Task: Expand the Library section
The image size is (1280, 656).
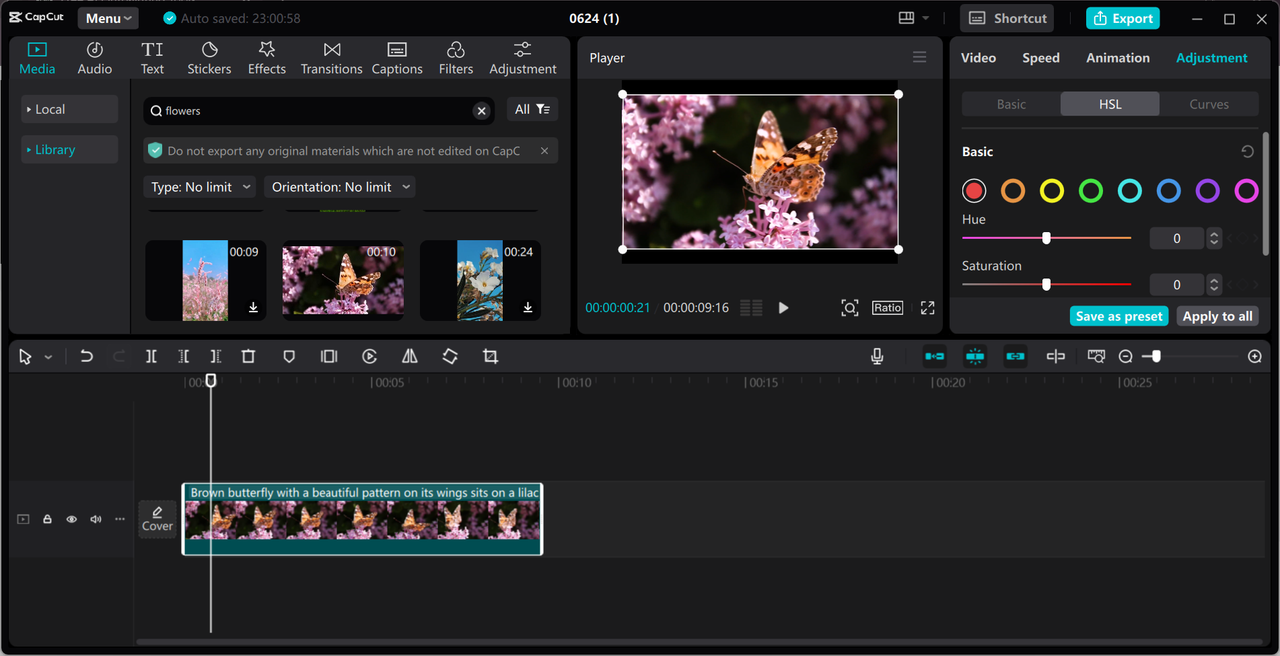Action: click(70, 150)
